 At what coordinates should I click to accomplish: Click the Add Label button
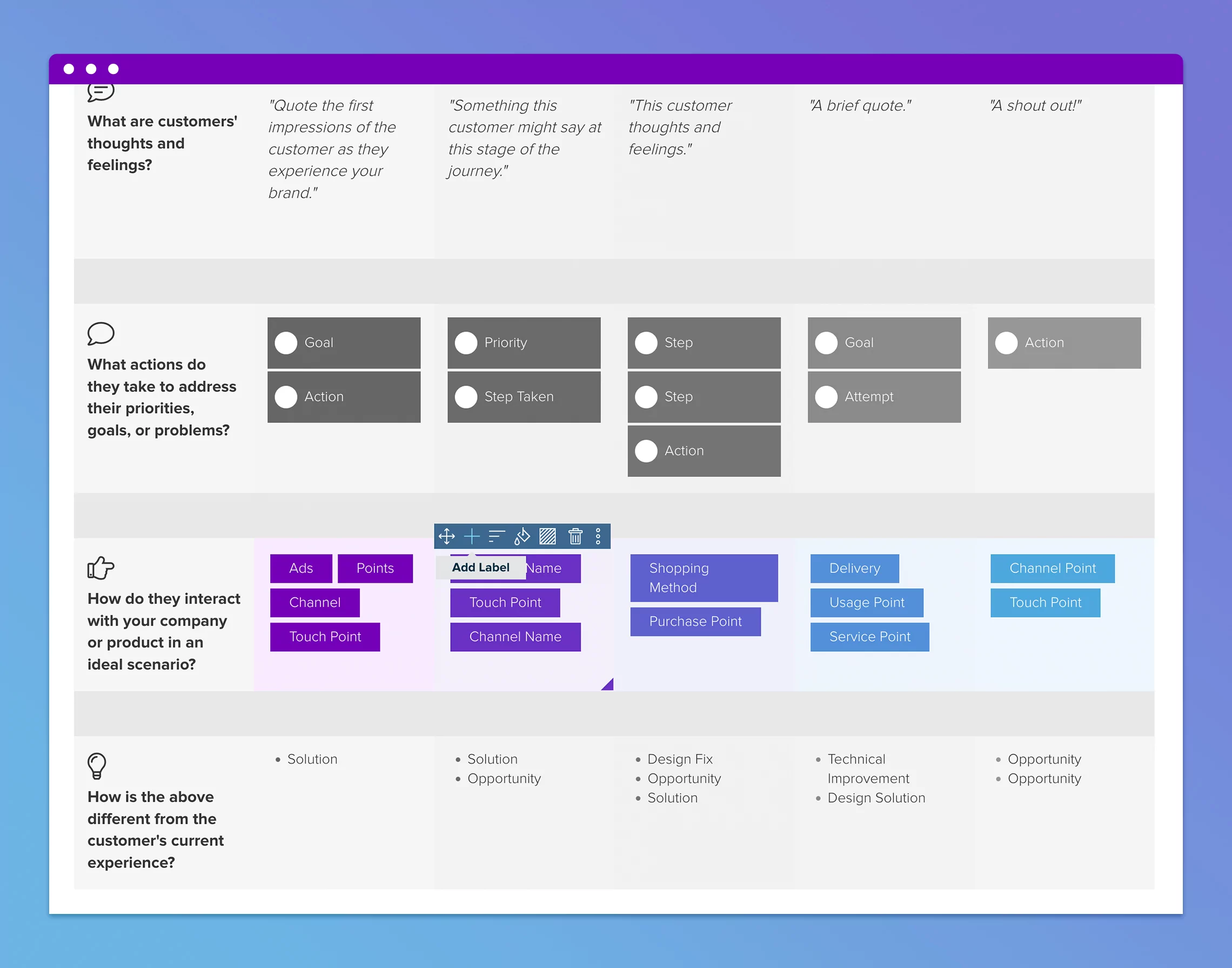click(x=480, y=568)
